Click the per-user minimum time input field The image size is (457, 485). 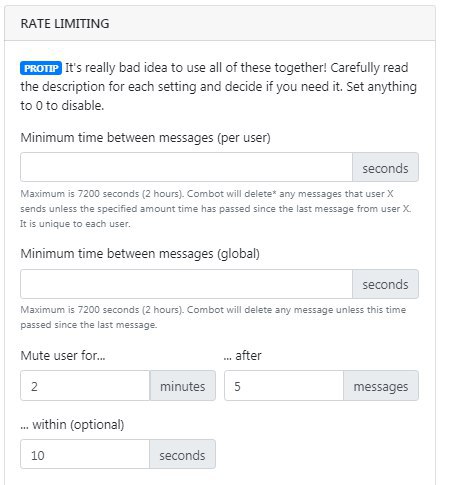[x=186, y=167]
